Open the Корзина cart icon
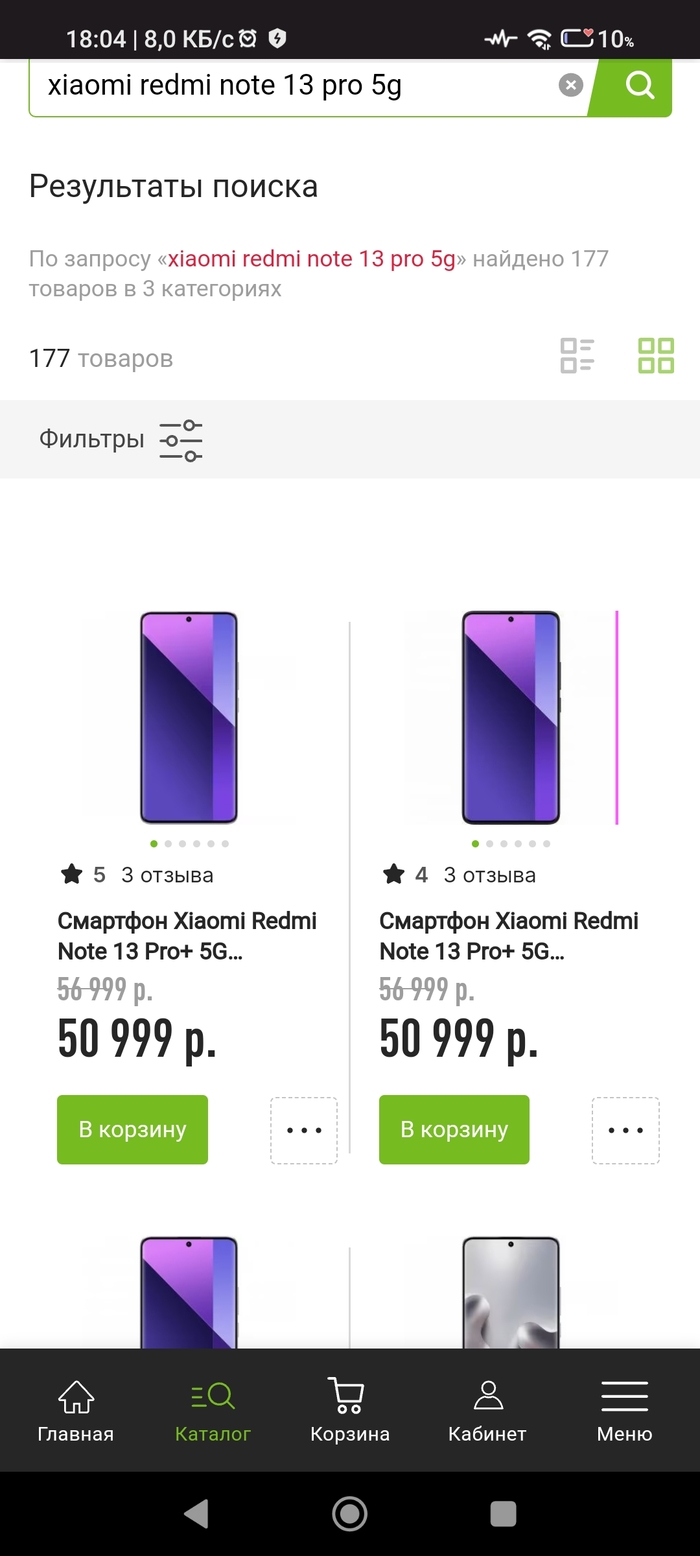 pyautogui.click(x=349, y=1411)
